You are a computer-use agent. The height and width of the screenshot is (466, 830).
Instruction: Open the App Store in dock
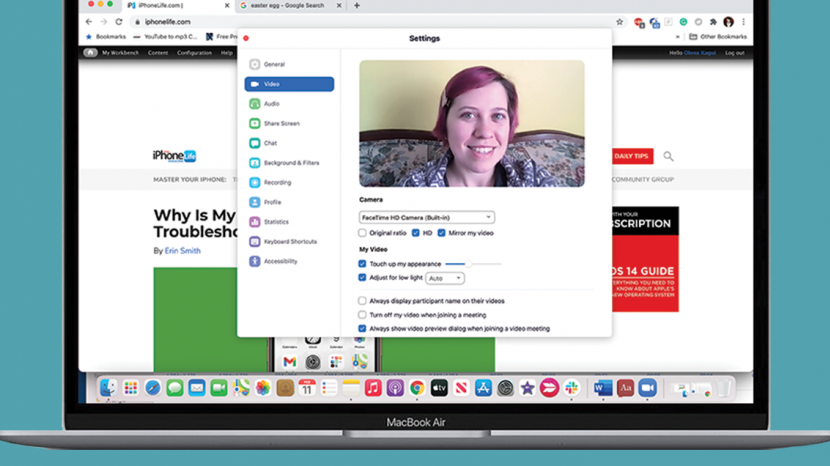(x=483, y=388)
